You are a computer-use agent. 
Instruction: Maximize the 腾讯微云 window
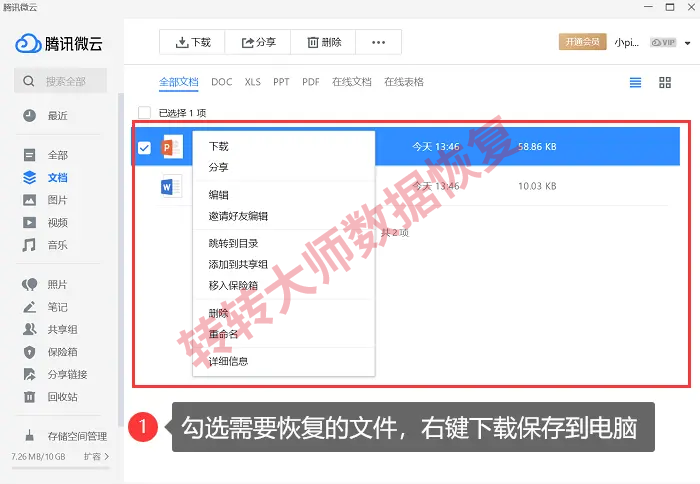click(x=670, y=7)
